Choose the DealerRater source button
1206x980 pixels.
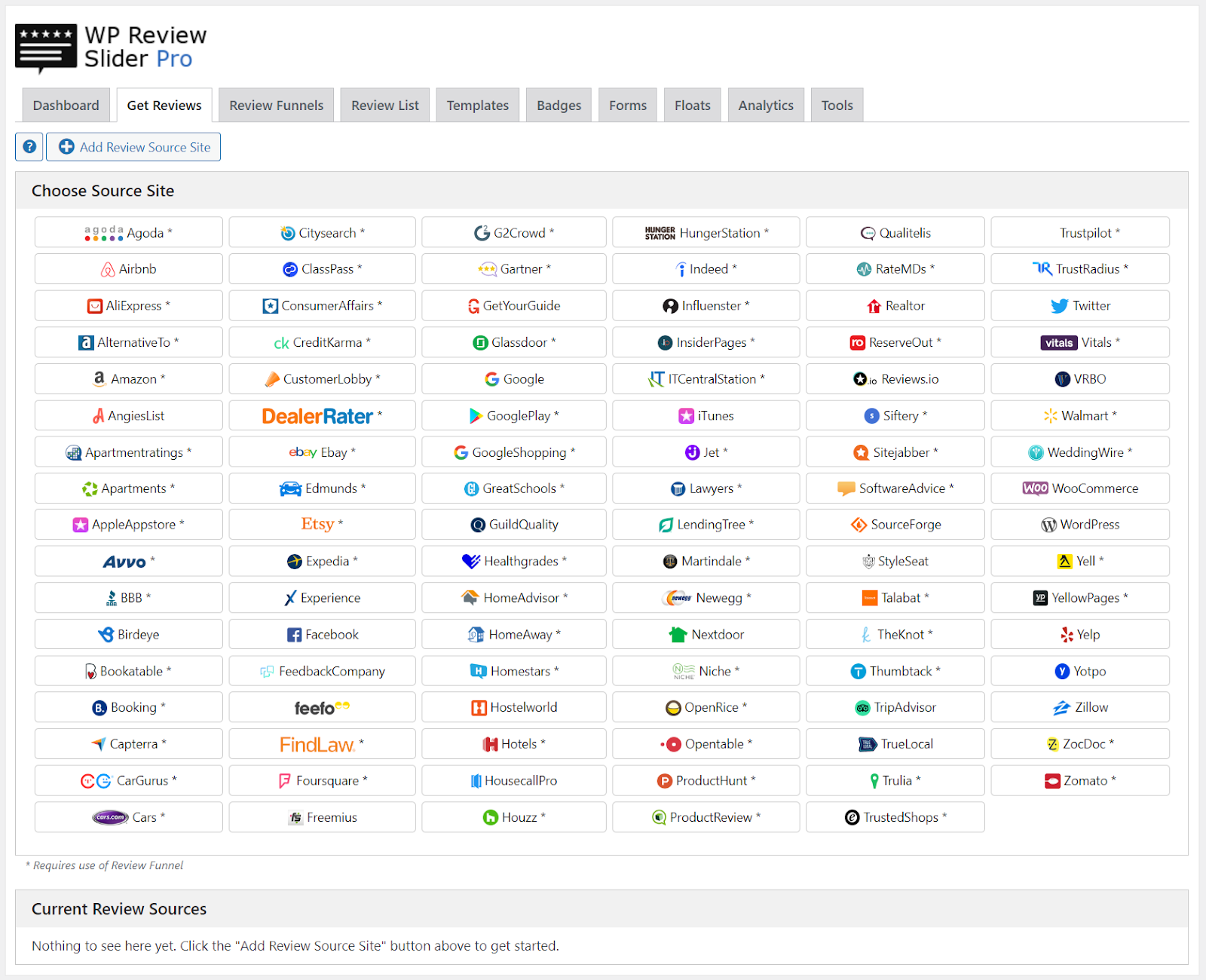click(323, 415)
